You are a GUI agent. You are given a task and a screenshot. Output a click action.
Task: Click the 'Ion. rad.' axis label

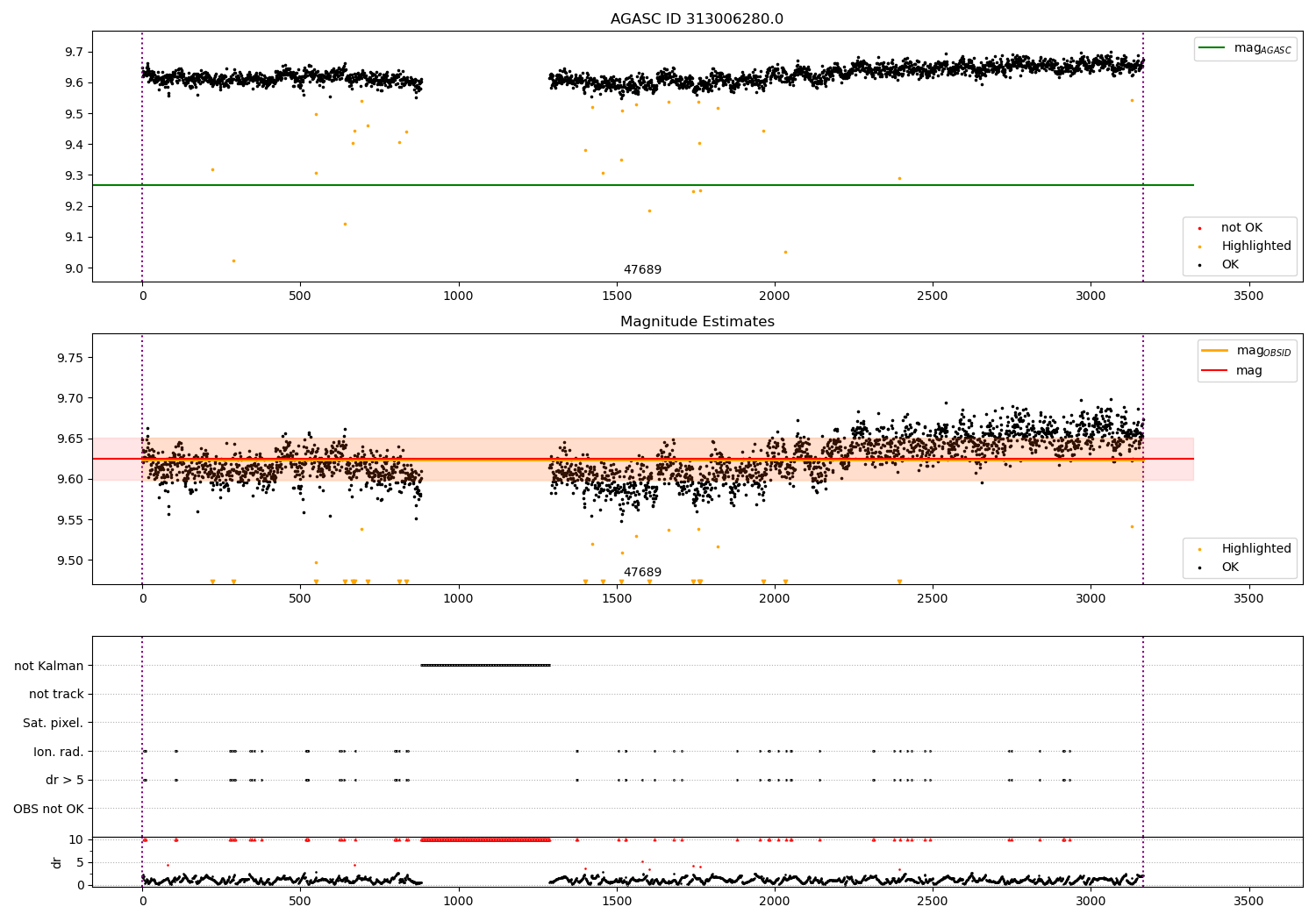(59, 752)
